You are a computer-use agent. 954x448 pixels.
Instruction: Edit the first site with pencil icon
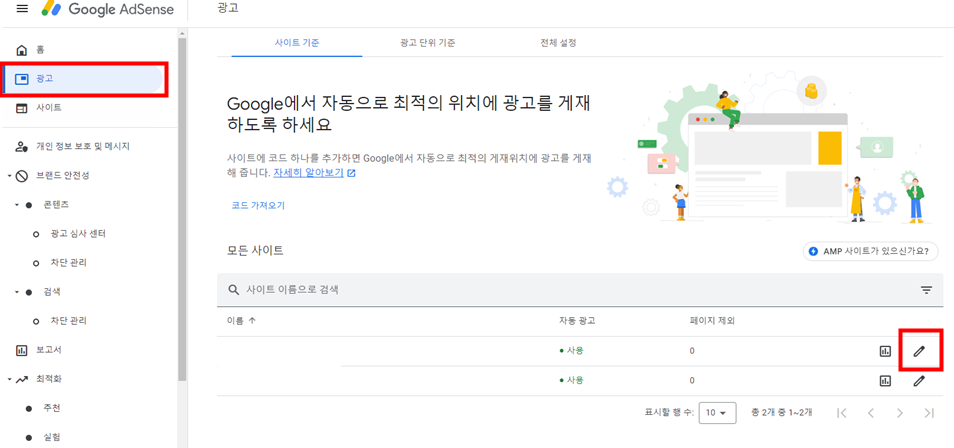coord(919,351)
